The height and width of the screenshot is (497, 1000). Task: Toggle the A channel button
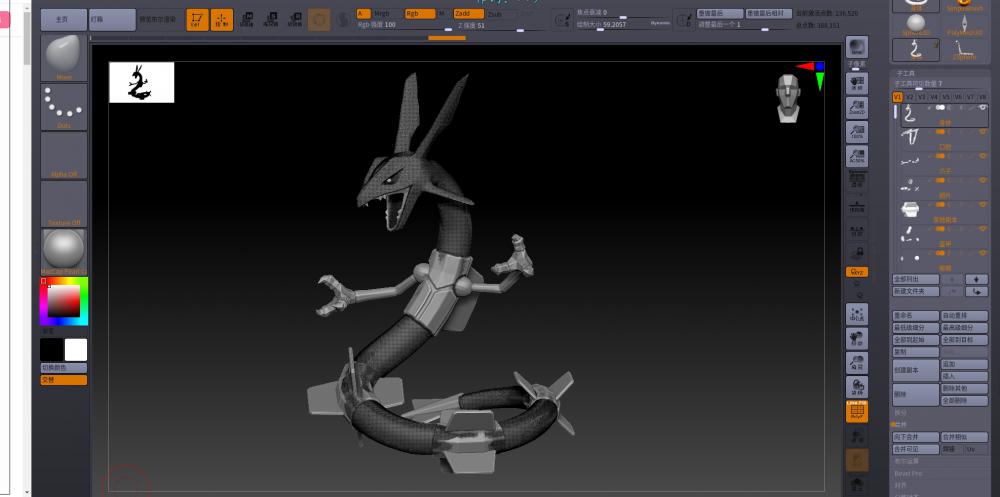[364, 13]
